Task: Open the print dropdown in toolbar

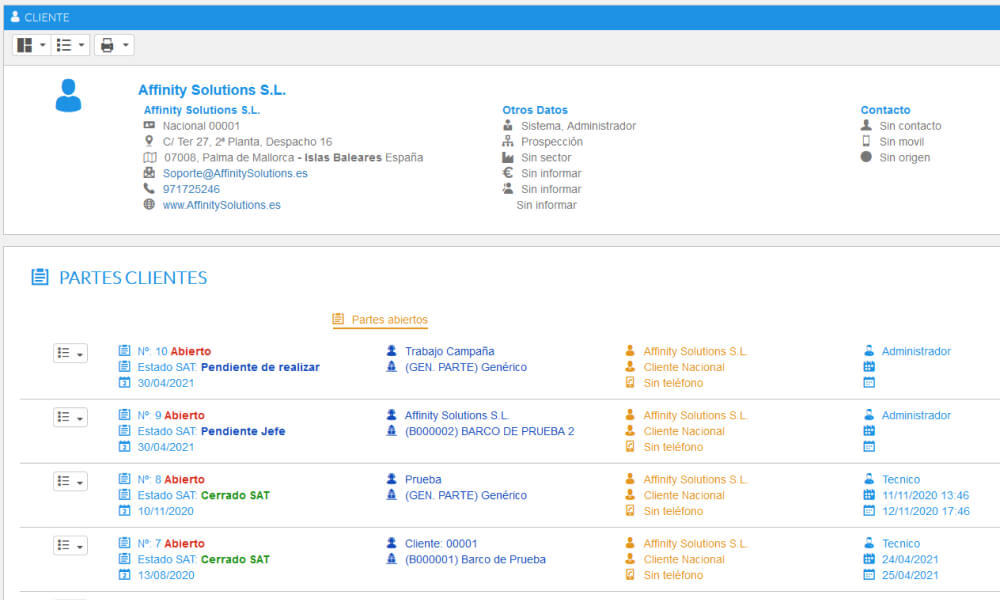Action: point(114,45)
